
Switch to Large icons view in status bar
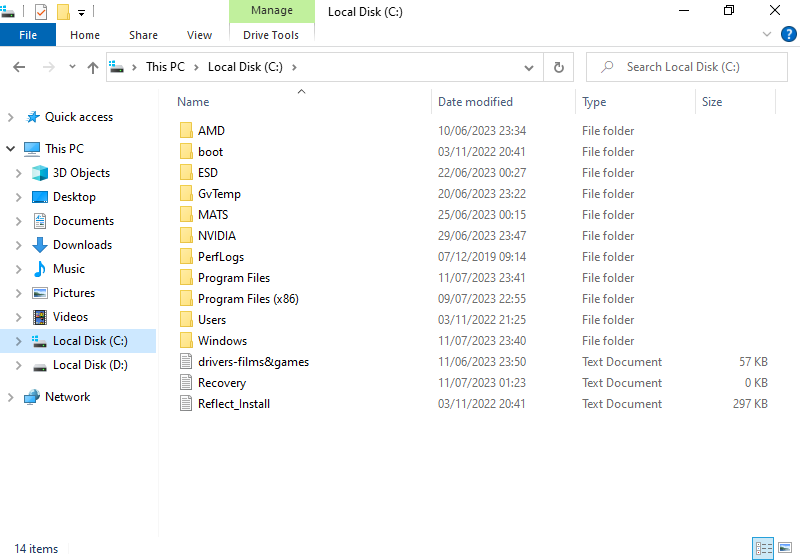click(785, 548)
